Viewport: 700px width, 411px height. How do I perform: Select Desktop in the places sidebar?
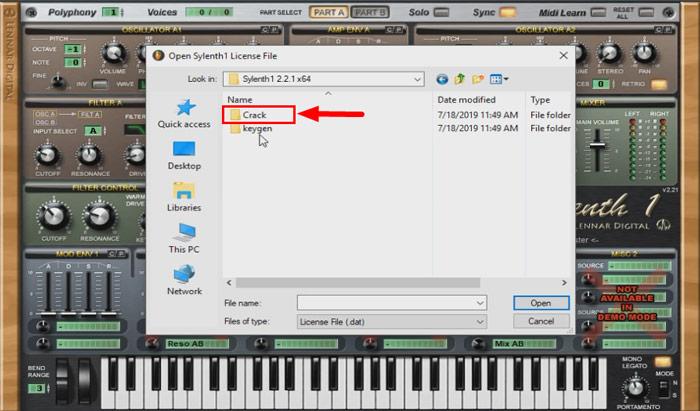pyautogui.click(x=184, y=155)
